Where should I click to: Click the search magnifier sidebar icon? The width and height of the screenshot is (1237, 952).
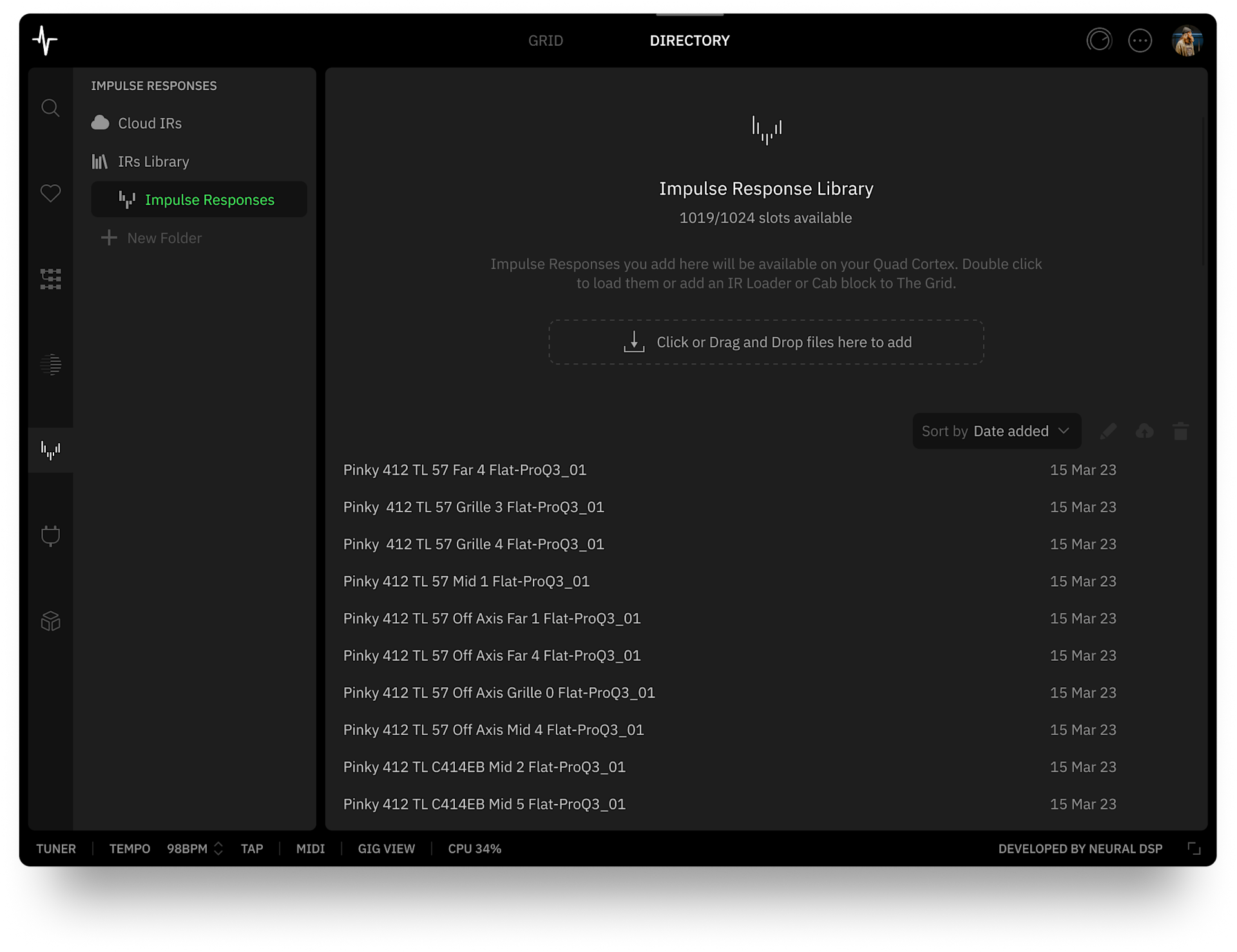(50, 108)
